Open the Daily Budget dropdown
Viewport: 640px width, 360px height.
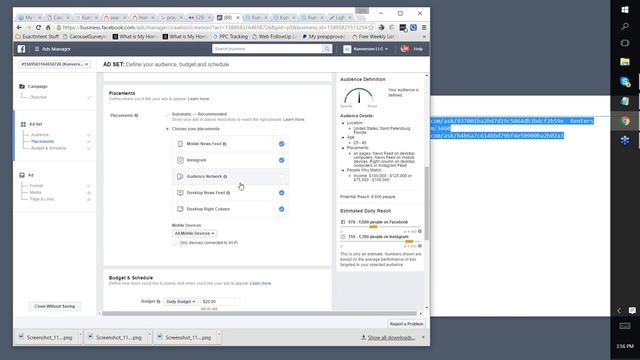point(180,302)
